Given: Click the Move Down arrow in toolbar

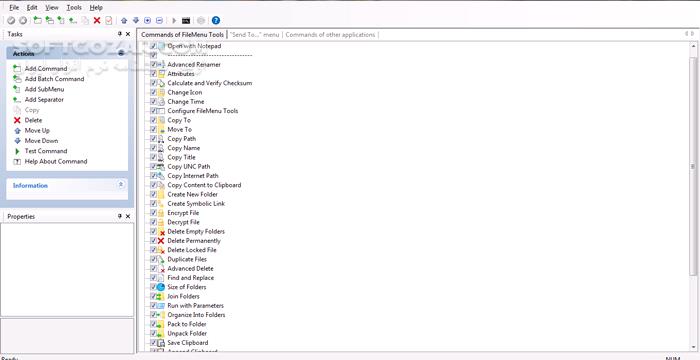Looking at the screenshot, I should [136, 21].
